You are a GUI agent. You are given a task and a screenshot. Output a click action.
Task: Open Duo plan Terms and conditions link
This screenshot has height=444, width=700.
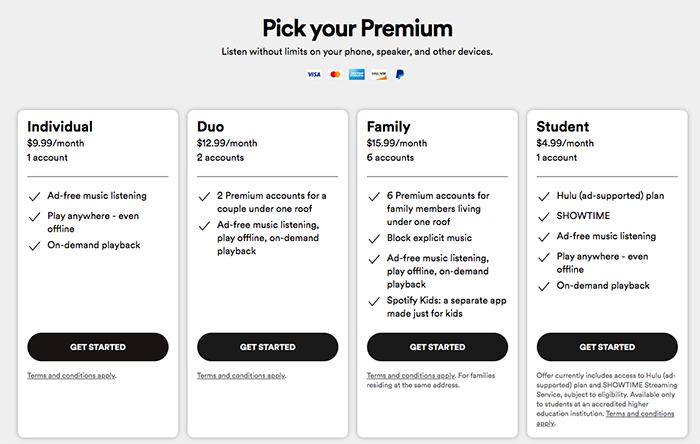(241, 375)
